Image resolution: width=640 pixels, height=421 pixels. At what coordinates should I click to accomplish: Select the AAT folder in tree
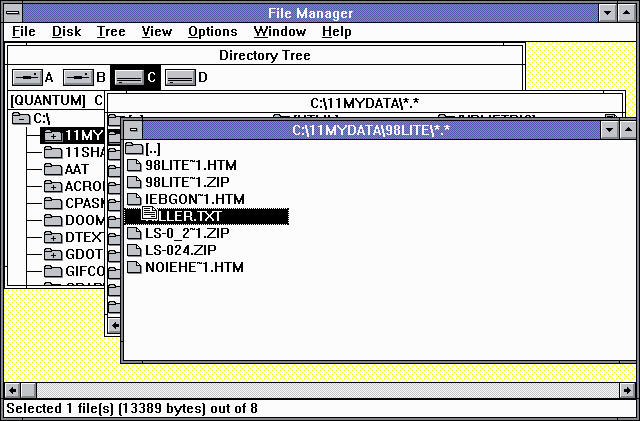[x=53, y=169]
